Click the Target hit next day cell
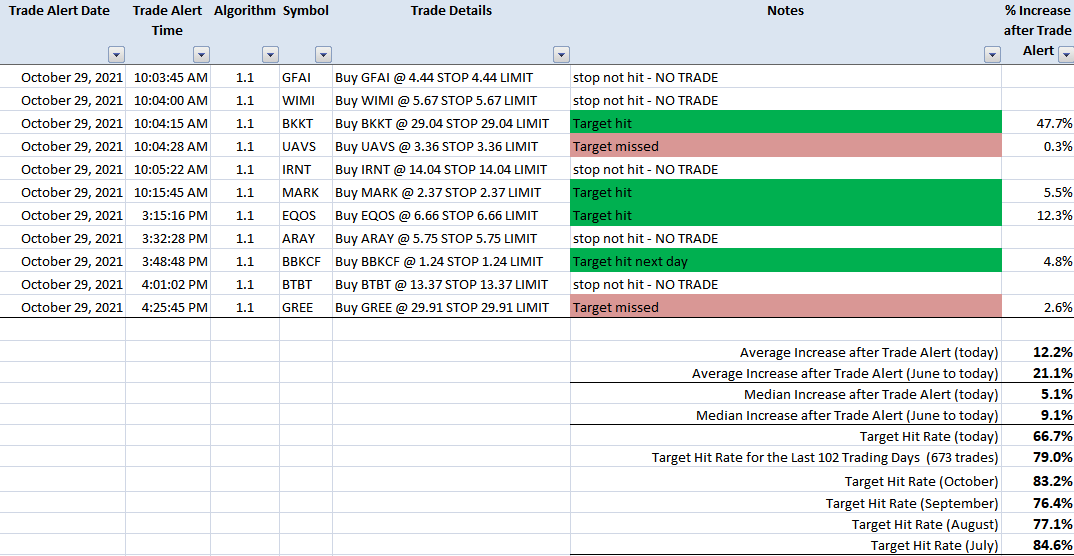Viewport: 1074px width, 556px height. click(786, 262)
